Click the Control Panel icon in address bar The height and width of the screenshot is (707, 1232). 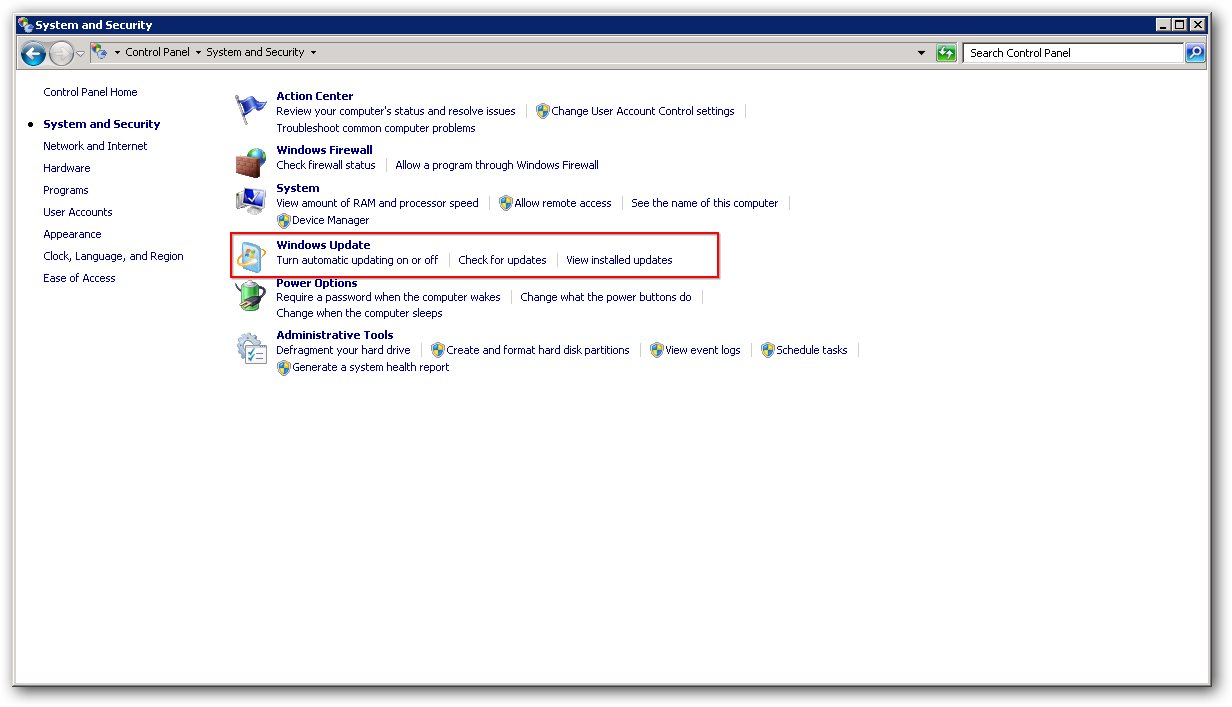click(99, 52)
